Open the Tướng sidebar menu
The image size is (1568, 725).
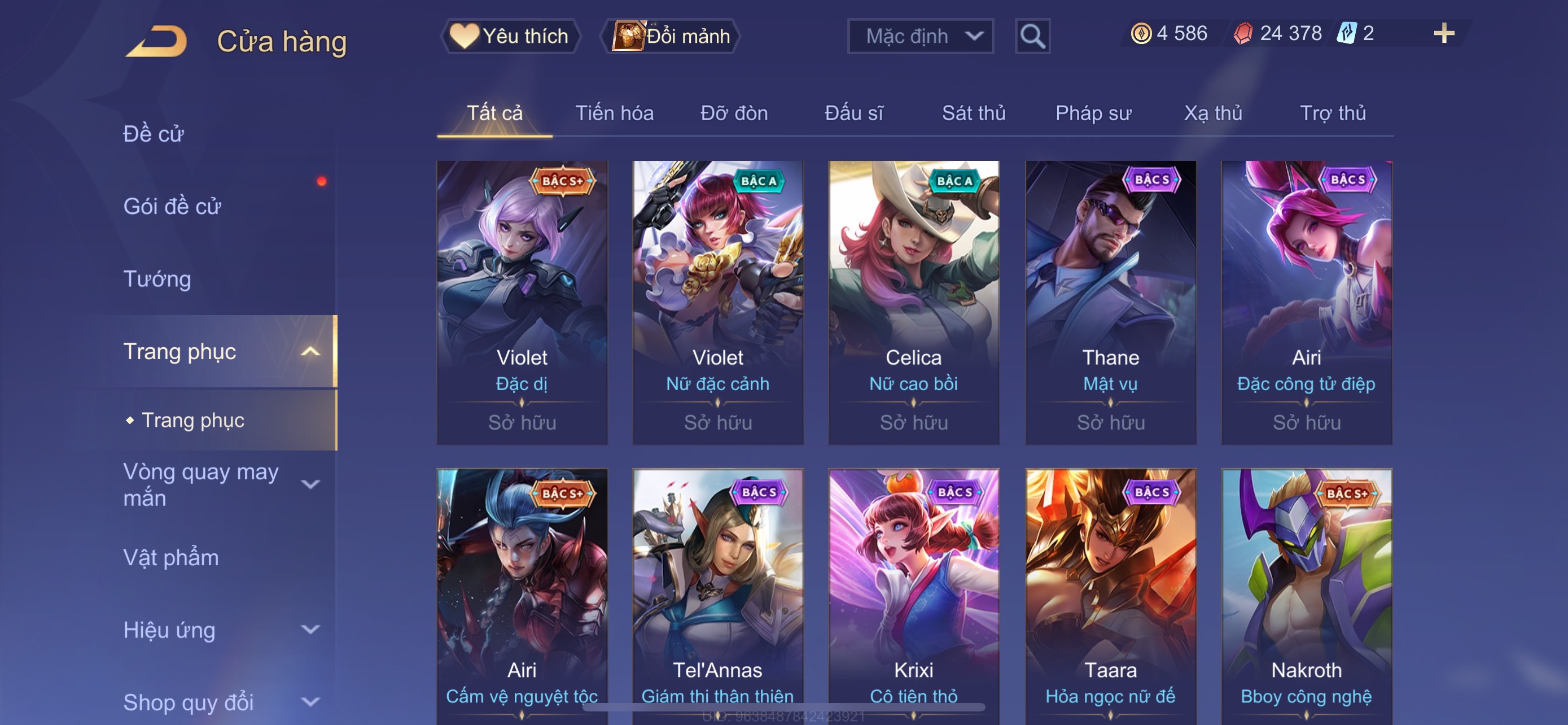coord(157,279)
